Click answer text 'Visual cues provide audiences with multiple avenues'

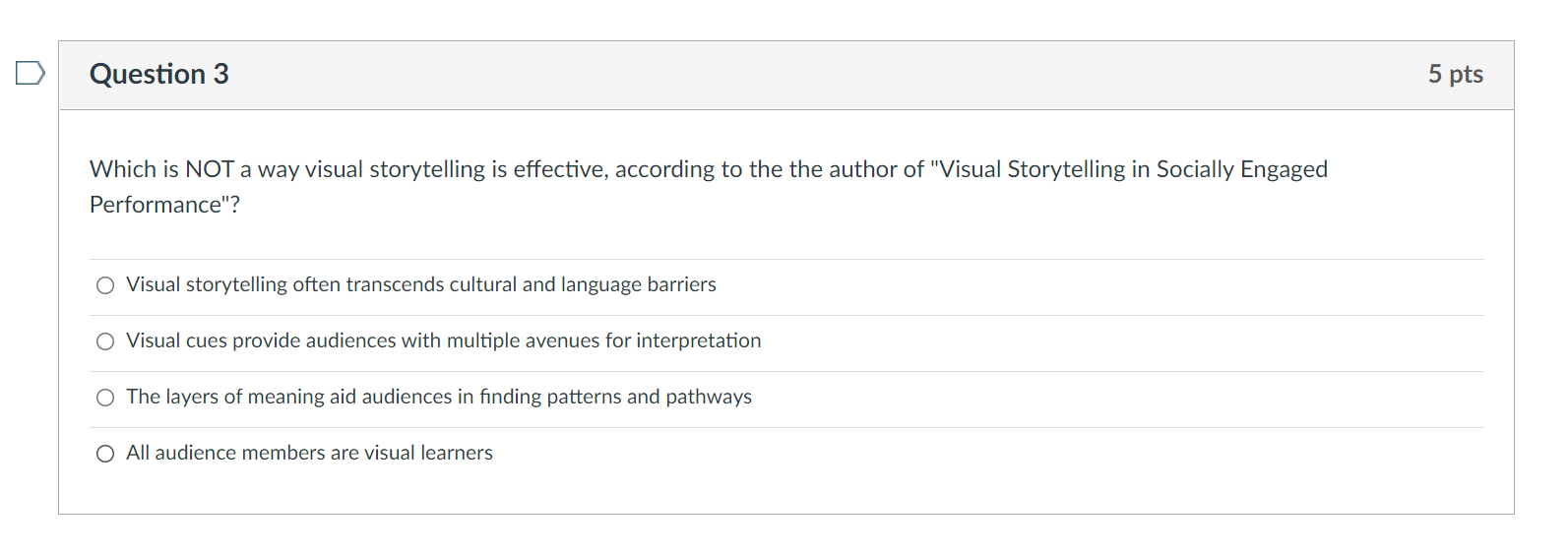tap(443, 340)
